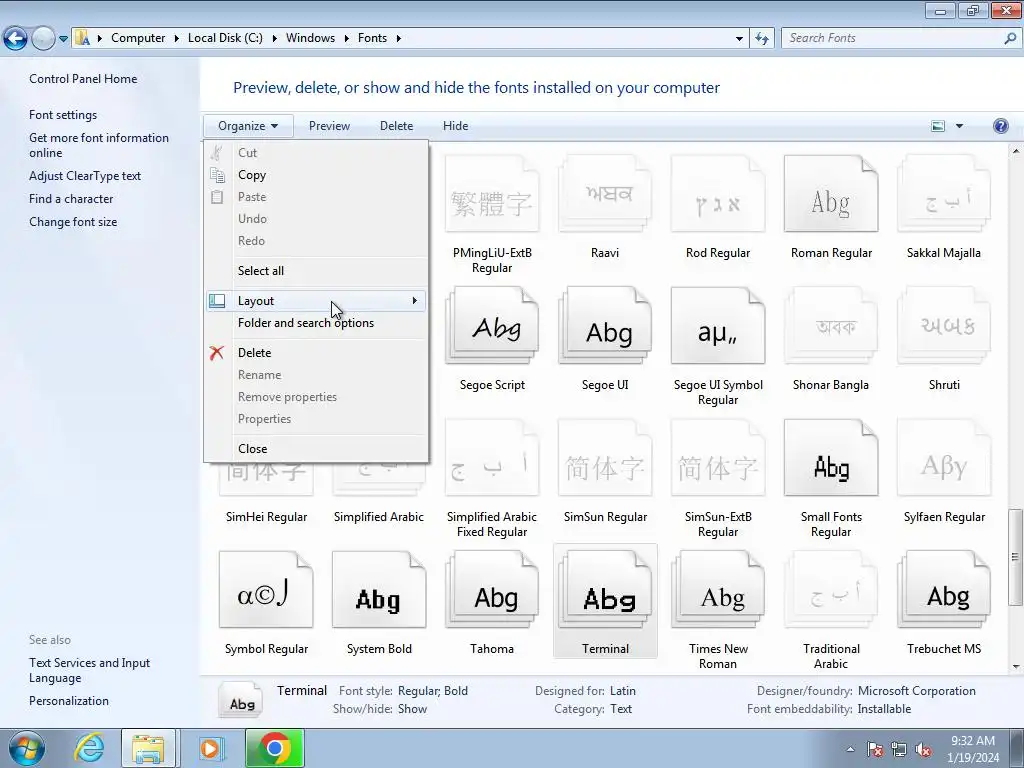This screenshot has width=1024, height=768.
Task: Open the Personalization link
Action: tap(69, 701)
